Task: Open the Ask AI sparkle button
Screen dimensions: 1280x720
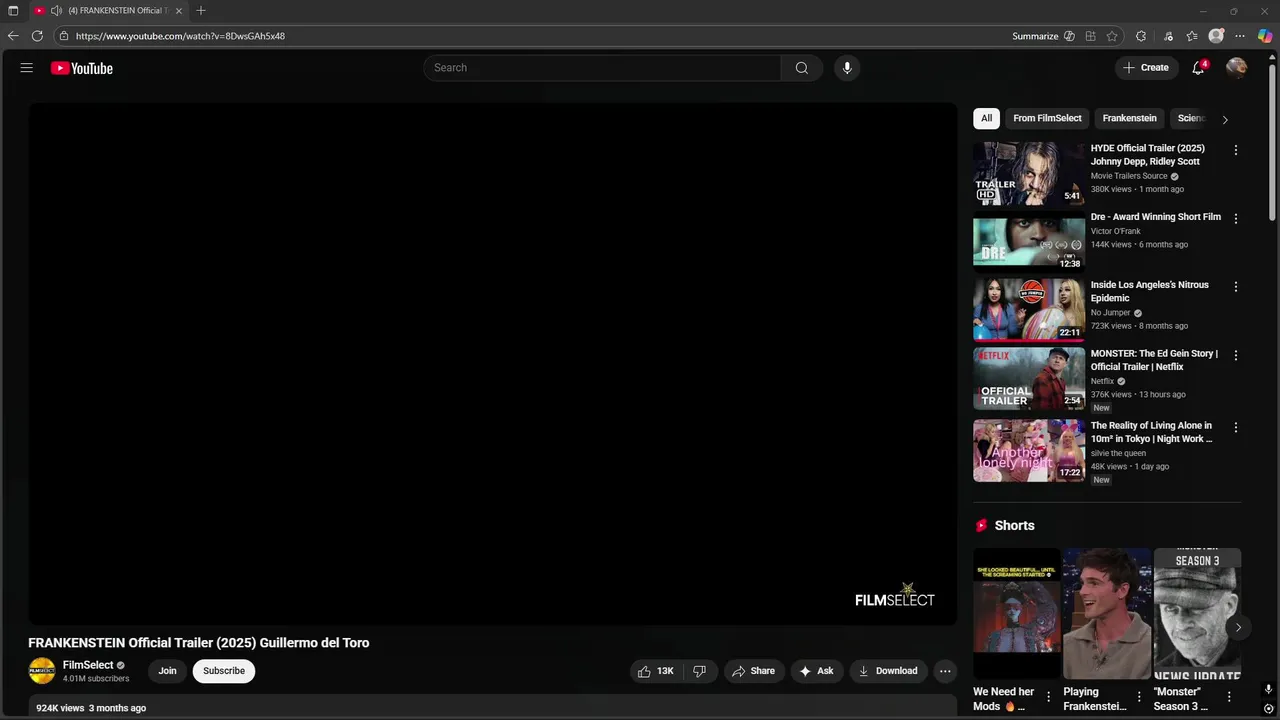Action: click(x=816, y=671)
